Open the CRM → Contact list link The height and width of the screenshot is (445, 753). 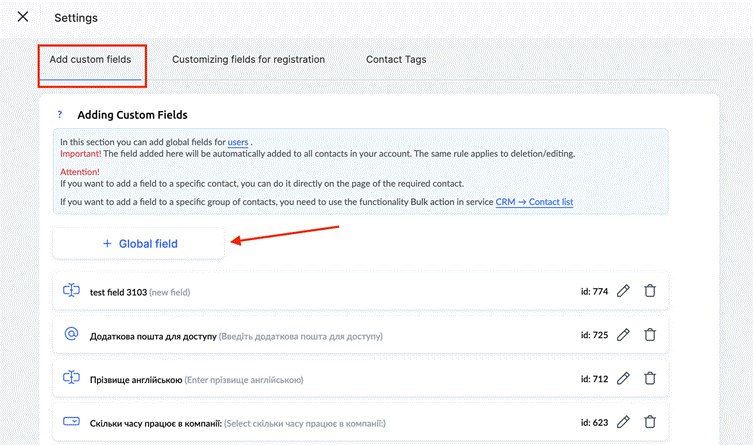[x=534, y=202]
